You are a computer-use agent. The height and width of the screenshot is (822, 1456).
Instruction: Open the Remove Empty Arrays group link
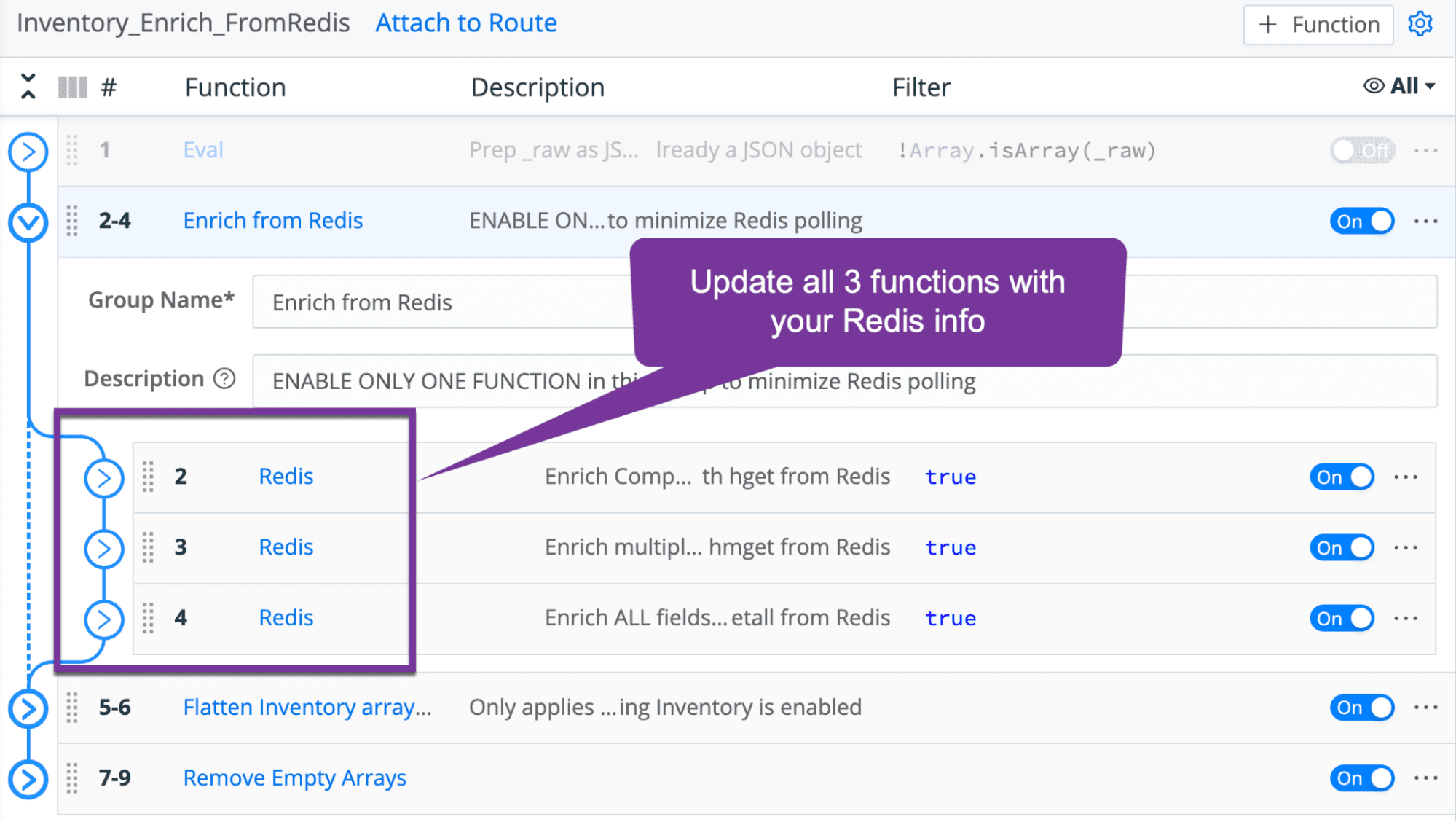(x=294, y=778)
